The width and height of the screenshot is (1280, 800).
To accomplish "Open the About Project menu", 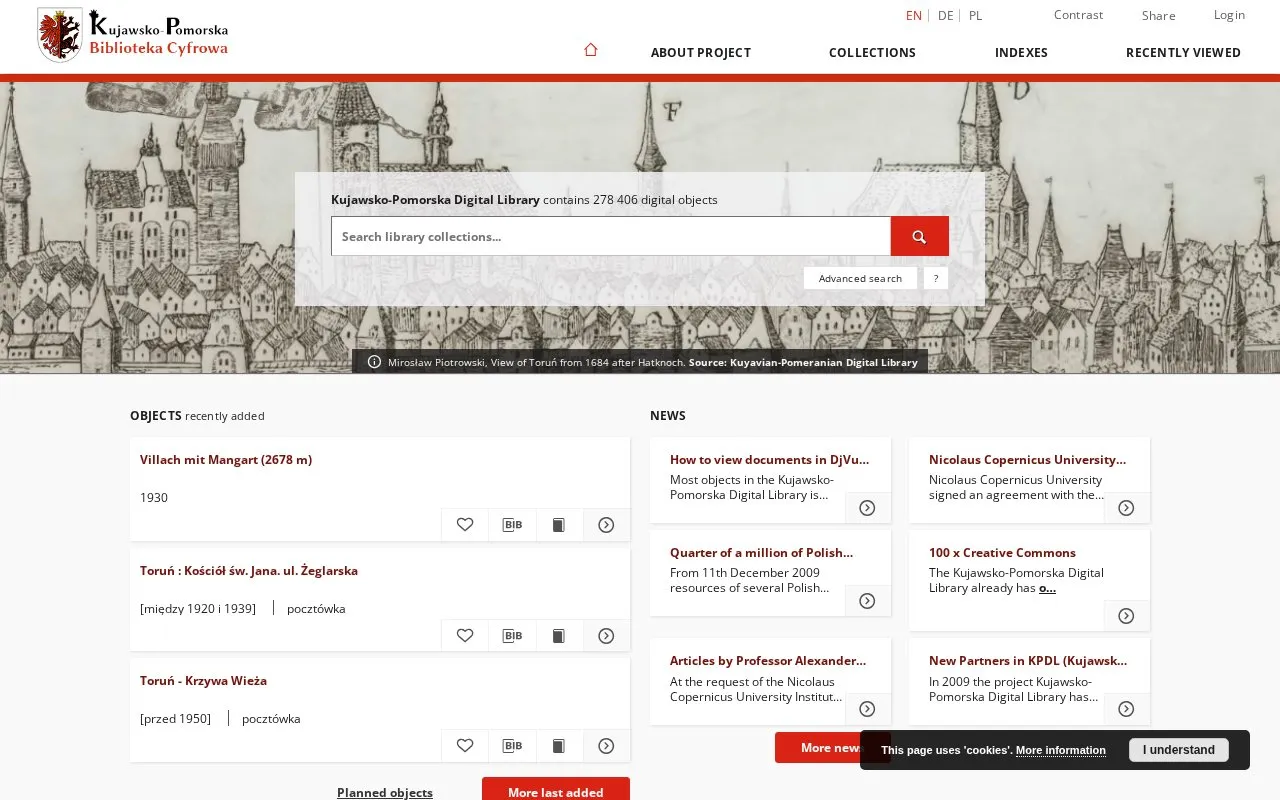I will point(700,53).
